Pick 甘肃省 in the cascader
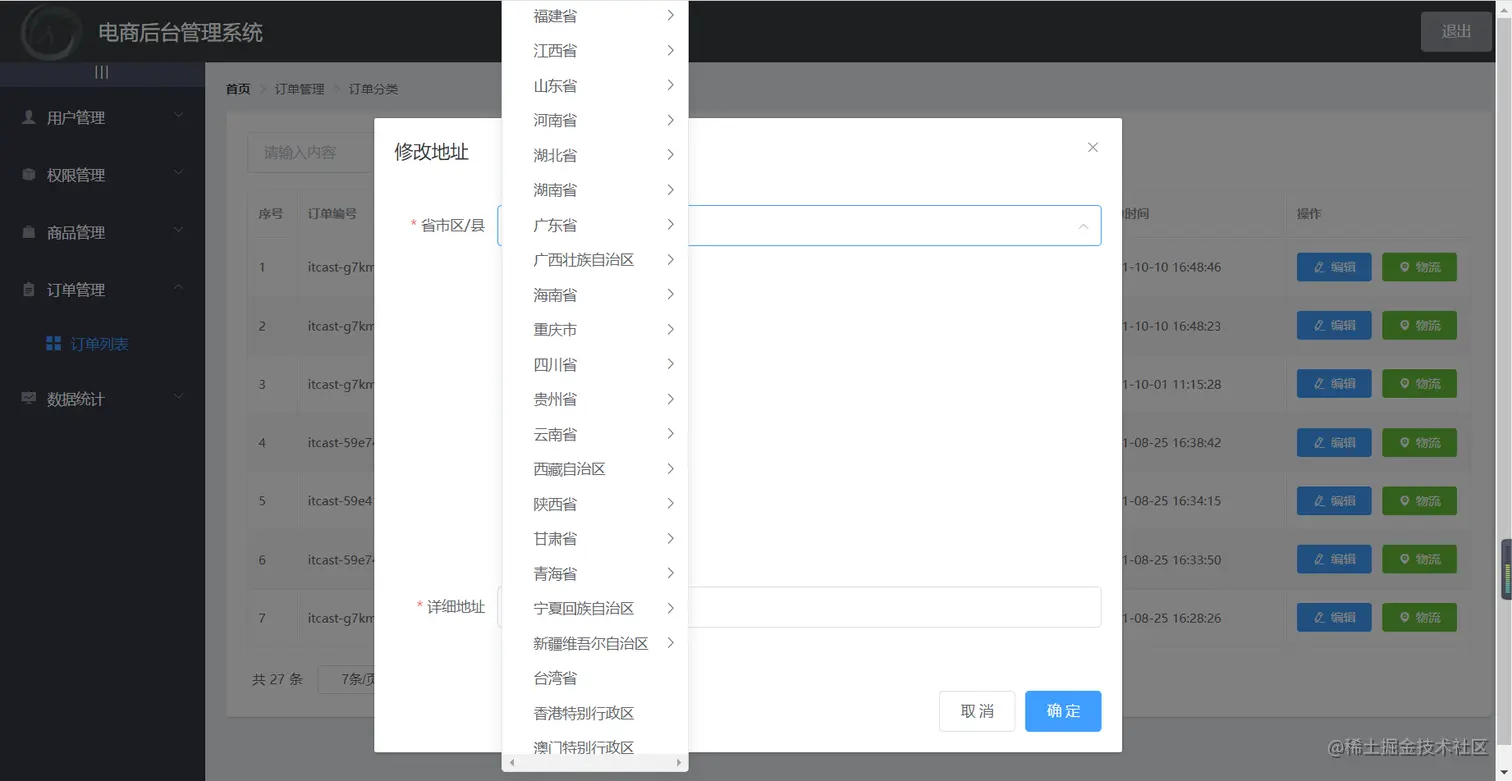This screenshot has width=1512, height=781. coord(595,539)
